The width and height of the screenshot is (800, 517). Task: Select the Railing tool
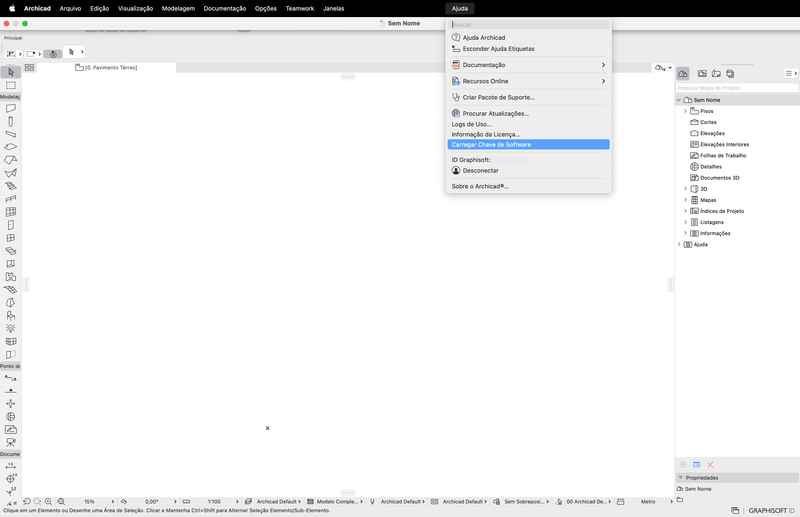click(x=11, y=199)
